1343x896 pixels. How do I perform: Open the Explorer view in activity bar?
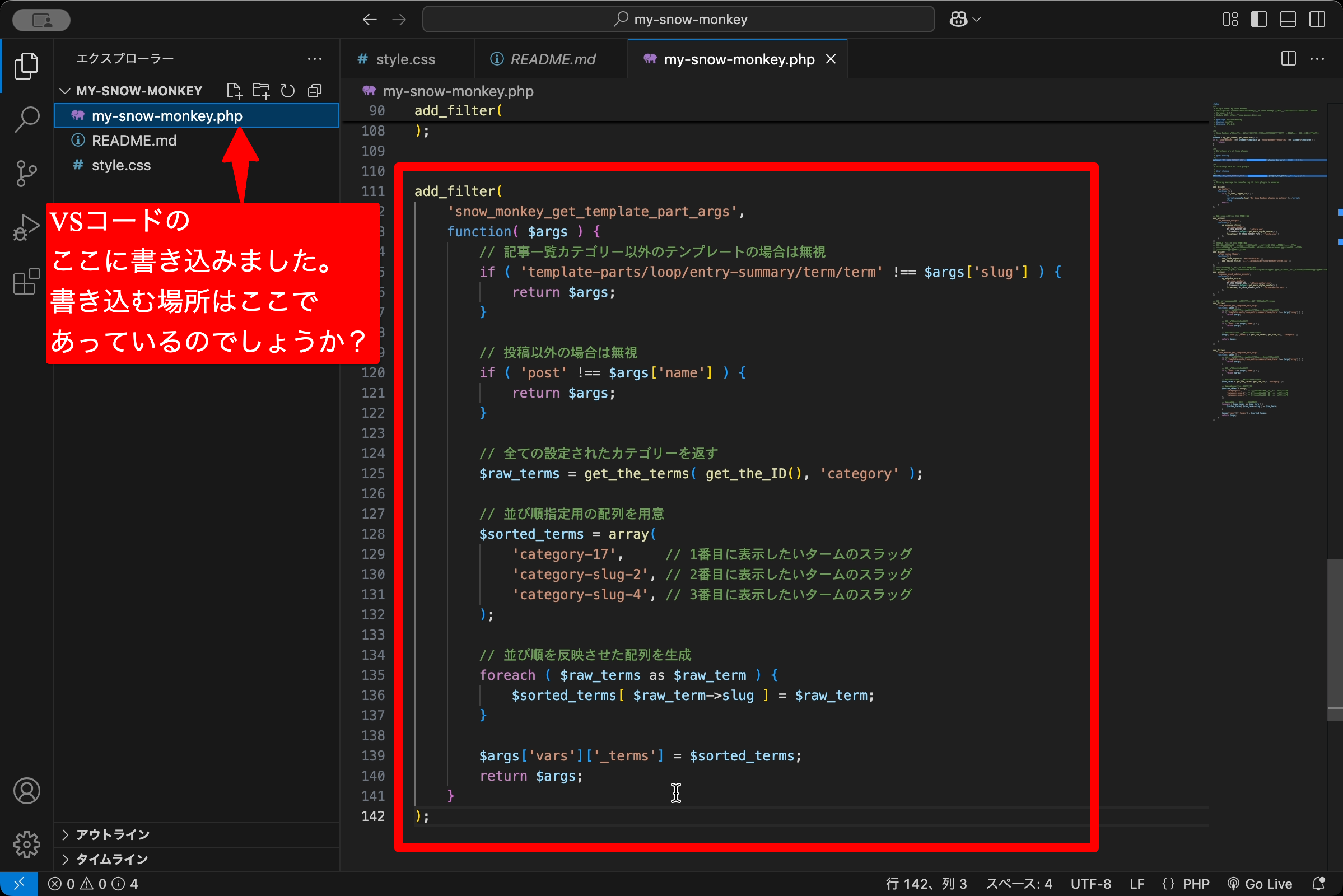(x=26, y=66)
